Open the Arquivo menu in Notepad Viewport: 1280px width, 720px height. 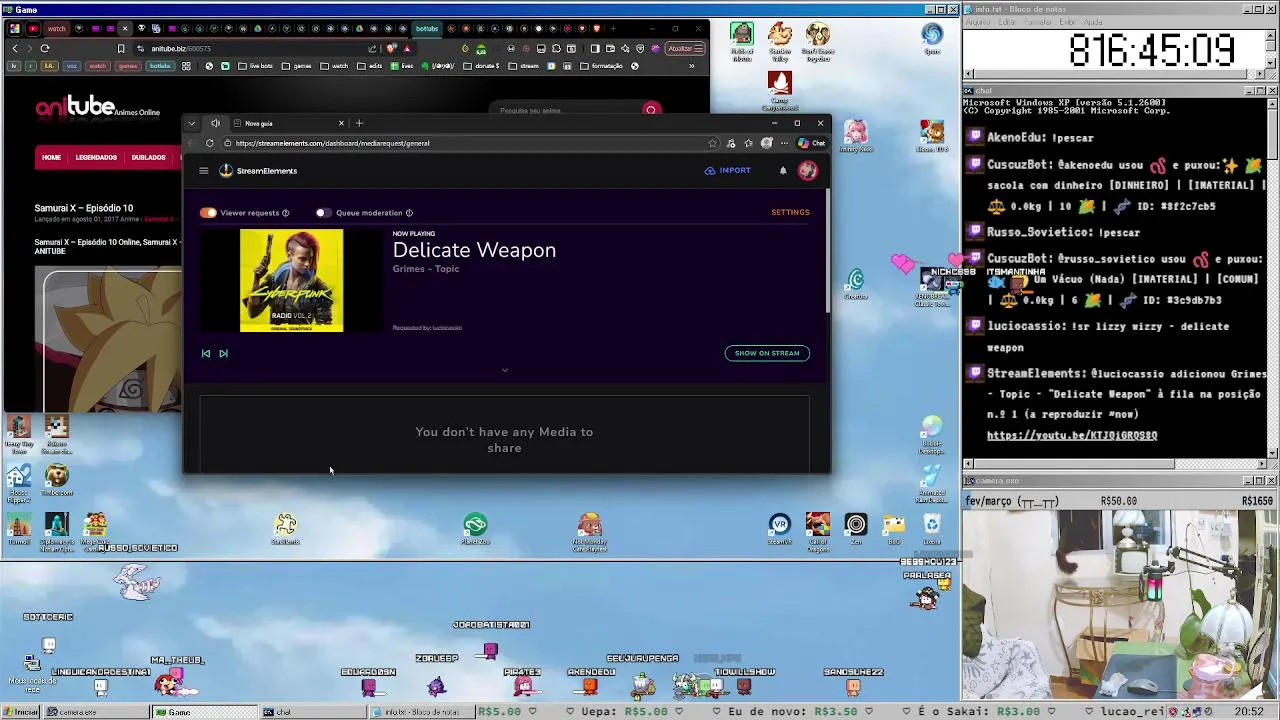click(x=976, y=22)
